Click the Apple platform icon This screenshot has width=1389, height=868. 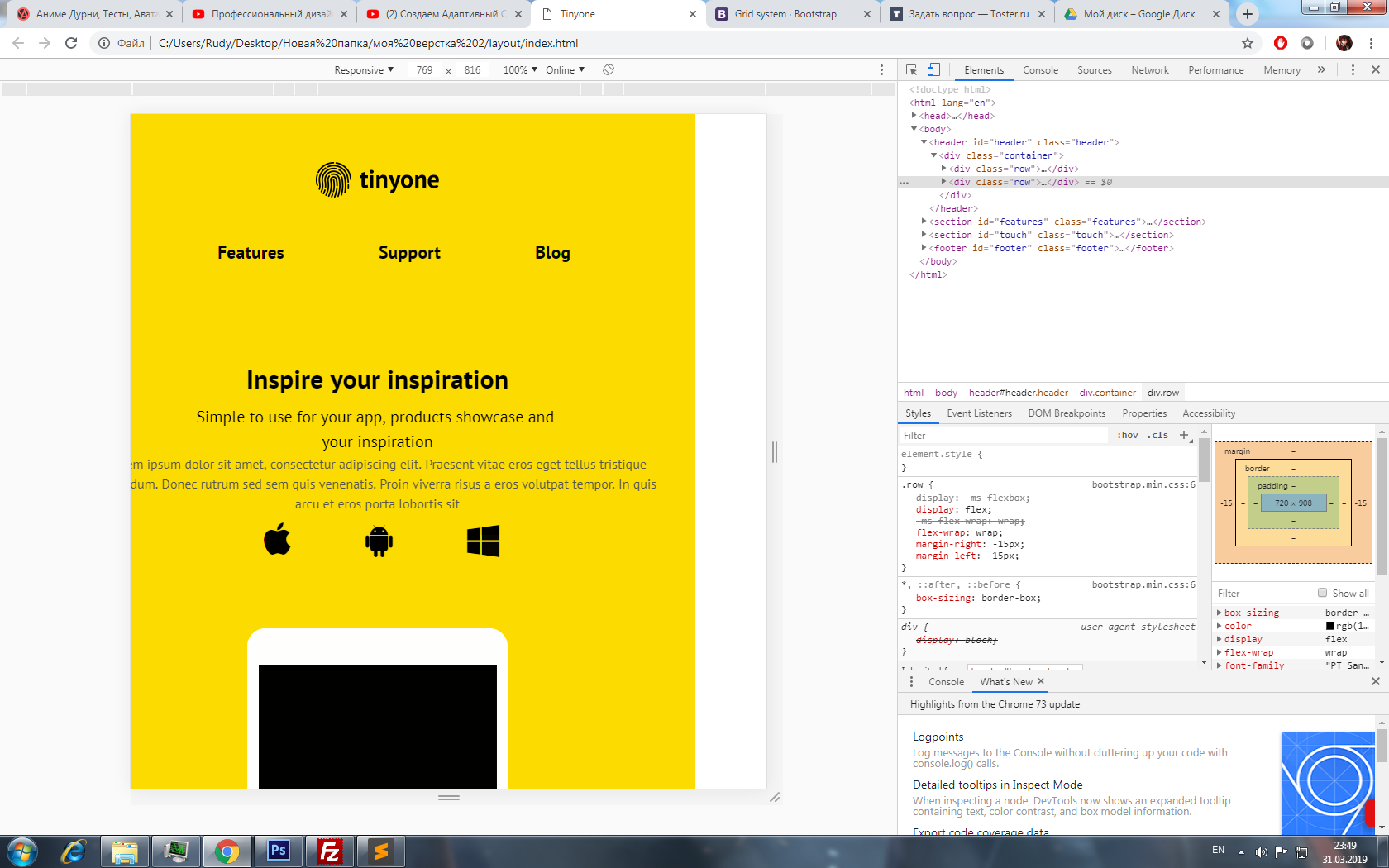(x=277, y=539)
